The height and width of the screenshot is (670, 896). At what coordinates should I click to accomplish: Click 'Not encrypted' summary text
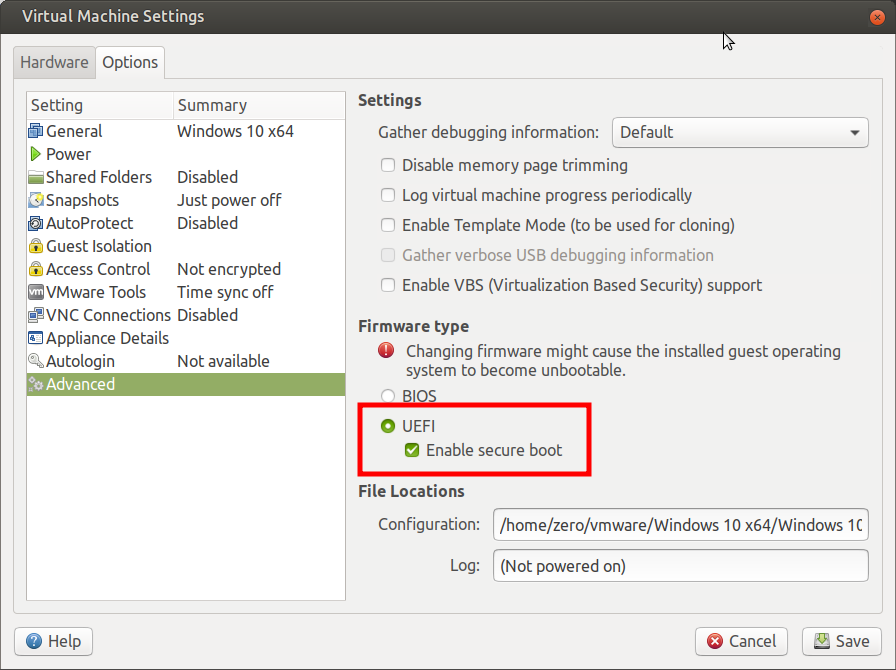229,269
